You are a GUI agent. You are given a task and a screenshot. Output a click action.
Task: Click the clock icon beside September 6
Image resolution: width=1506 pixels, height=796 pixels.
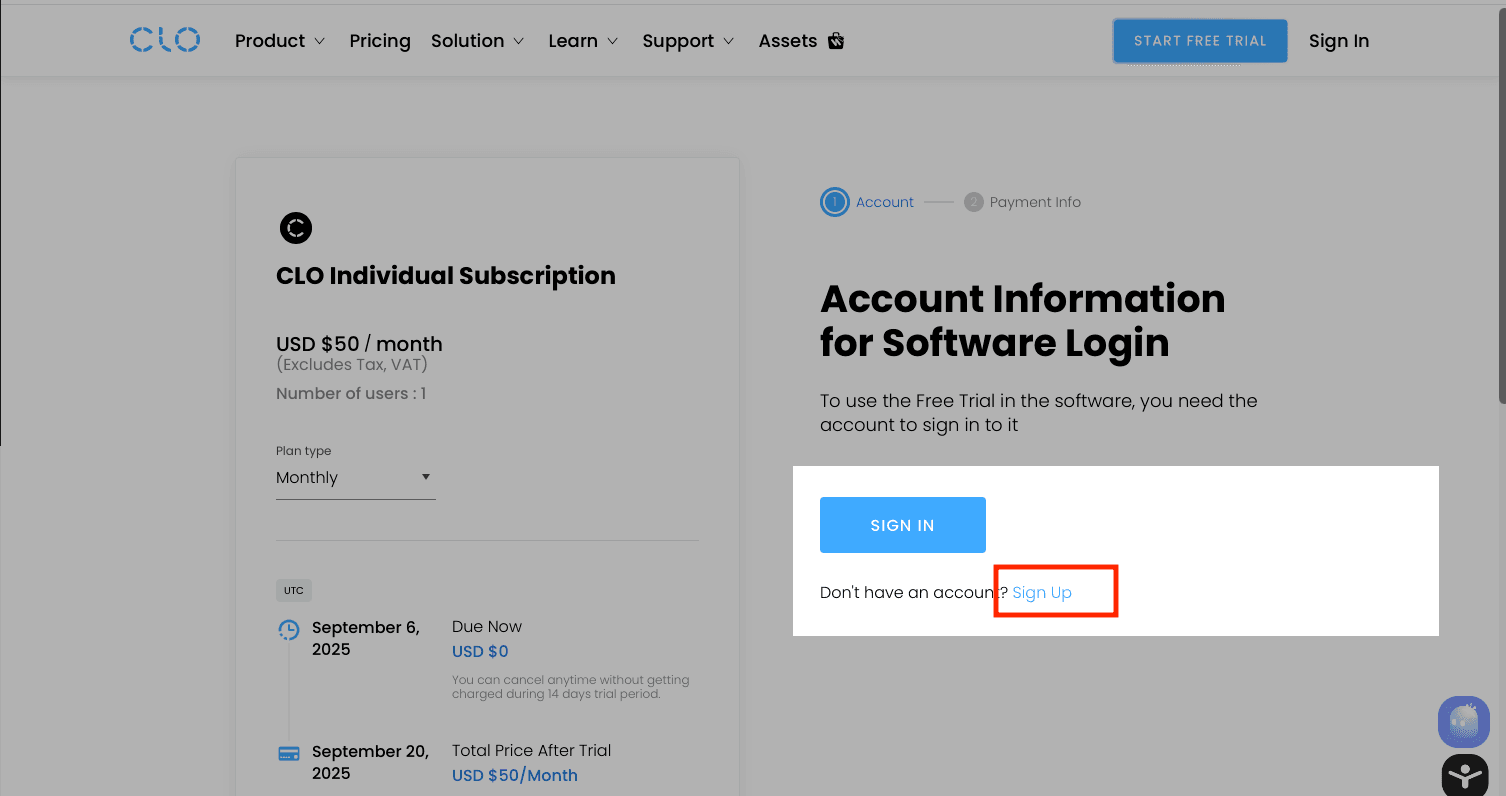(x=289, y=630)
